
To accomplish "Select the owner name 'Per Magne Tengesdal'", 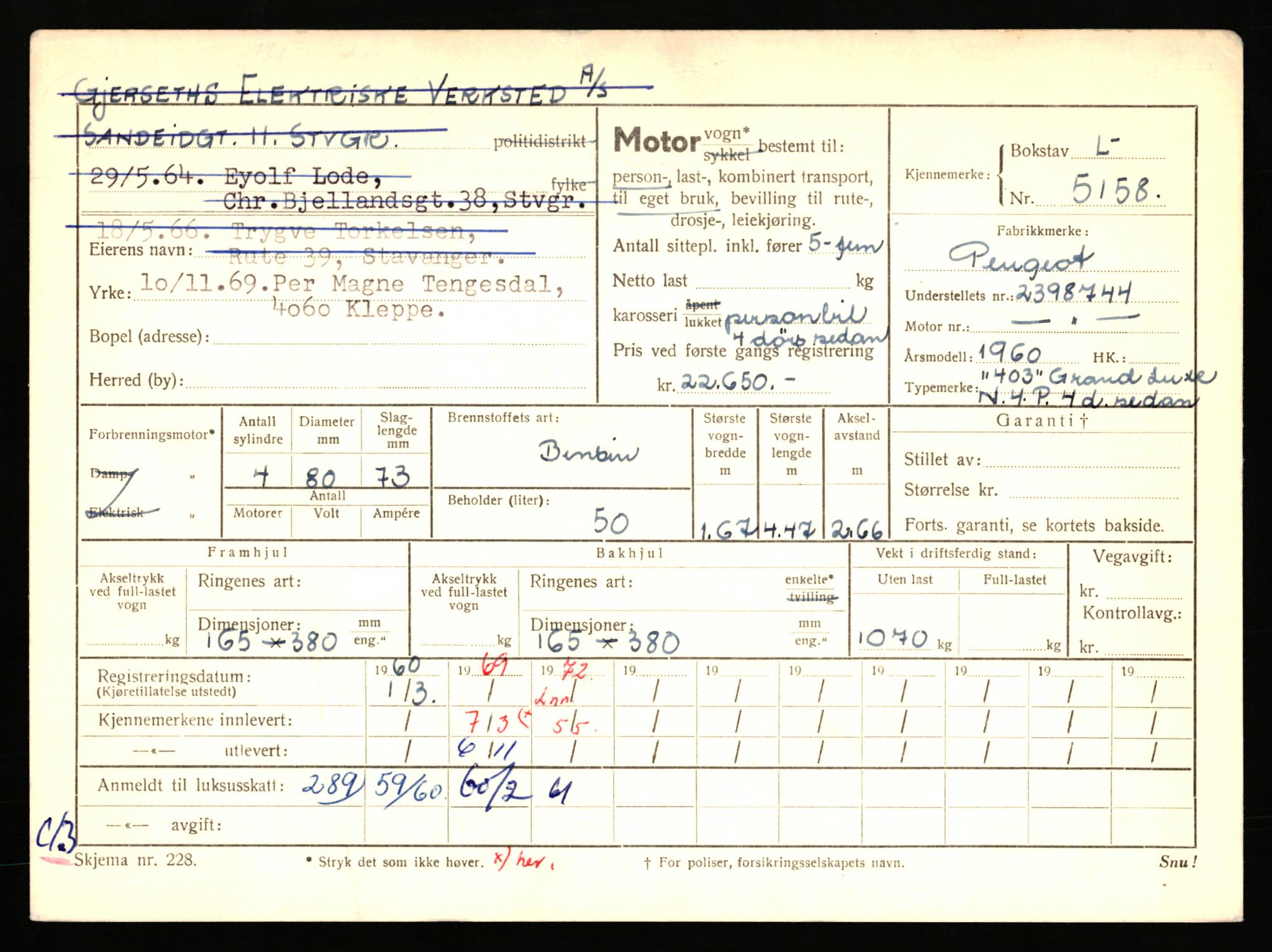I will pos(419,284).
